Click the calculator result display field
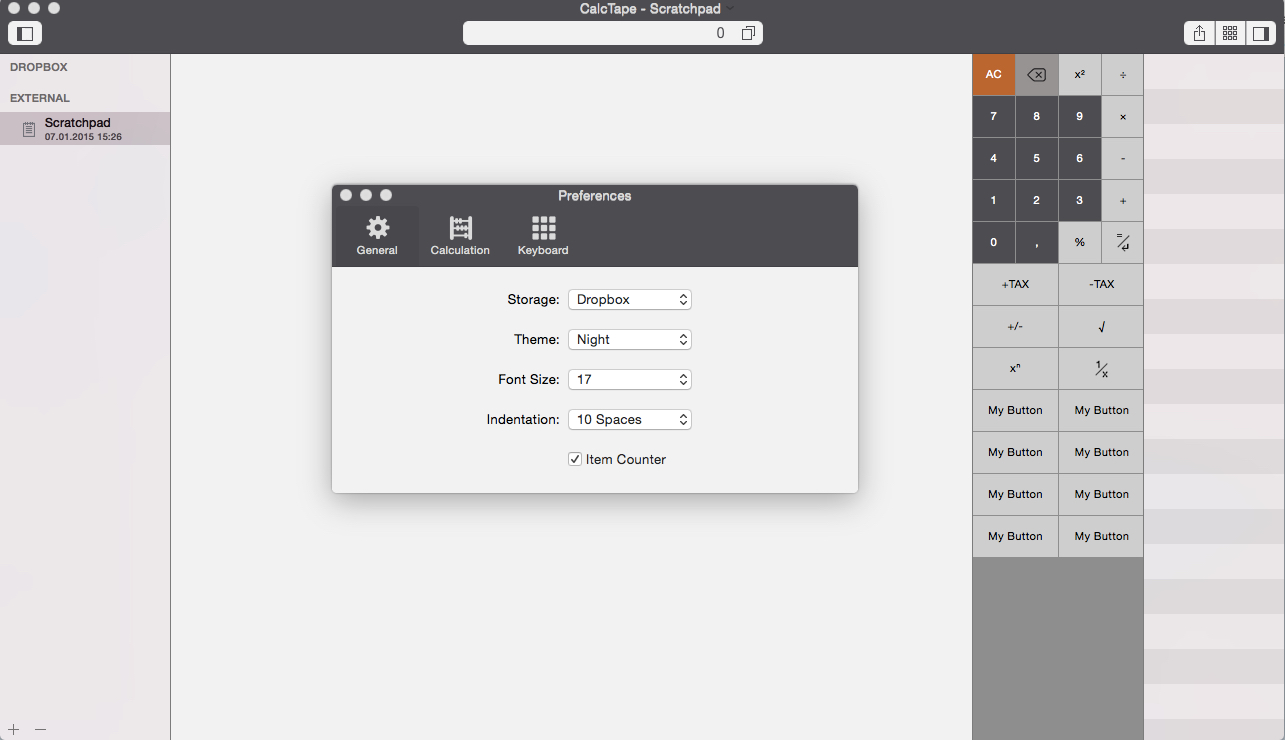 (600, 33)
